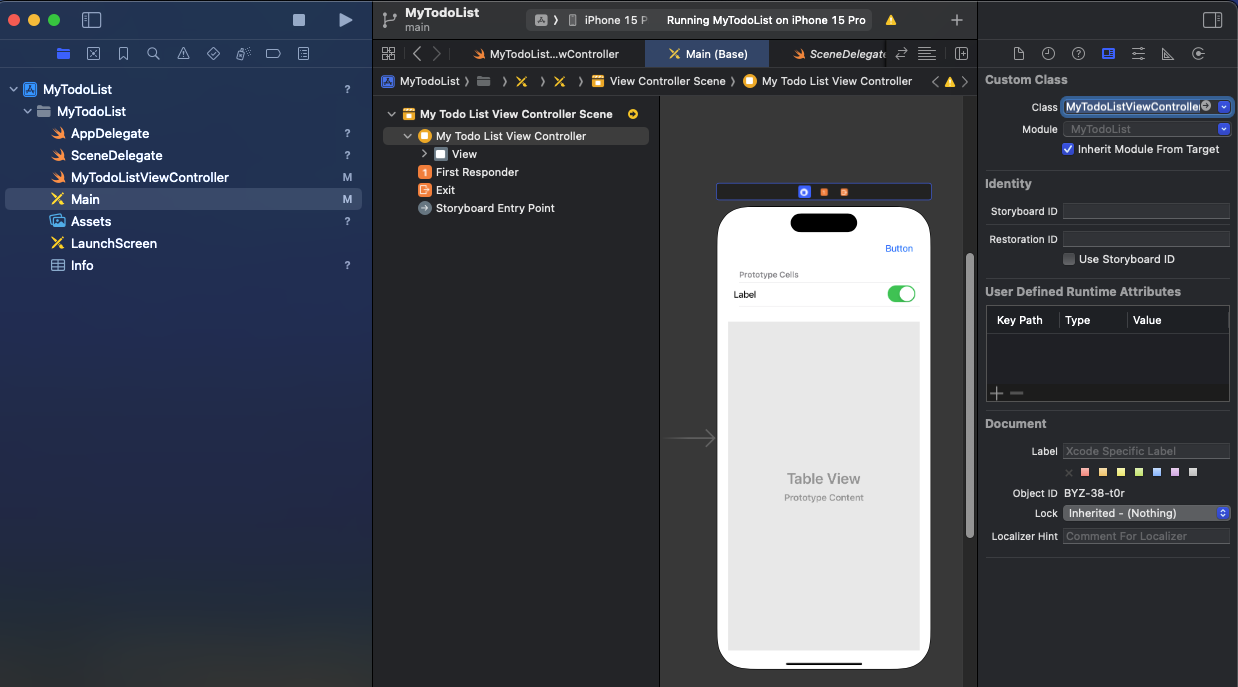Collapse My Todo List View Controller Scene

pyautogui.click(x=392, y=114)
